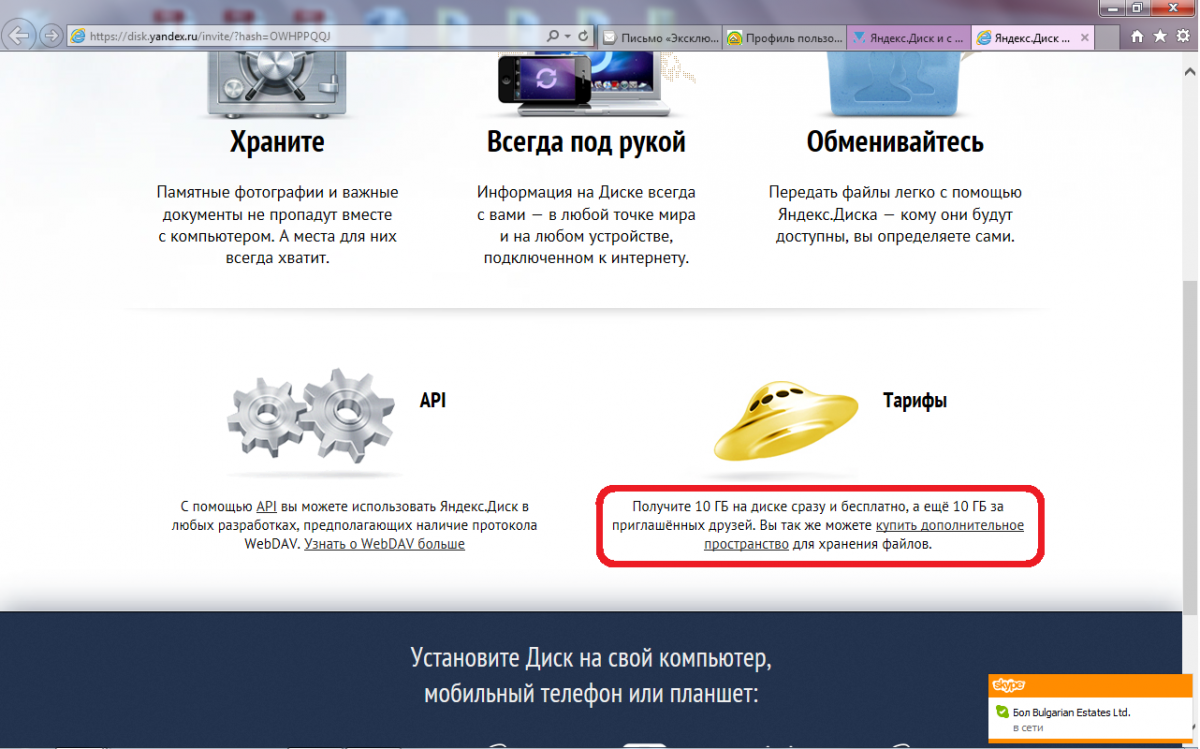Open browser Tools gear icon

(x=1182, y=36)
